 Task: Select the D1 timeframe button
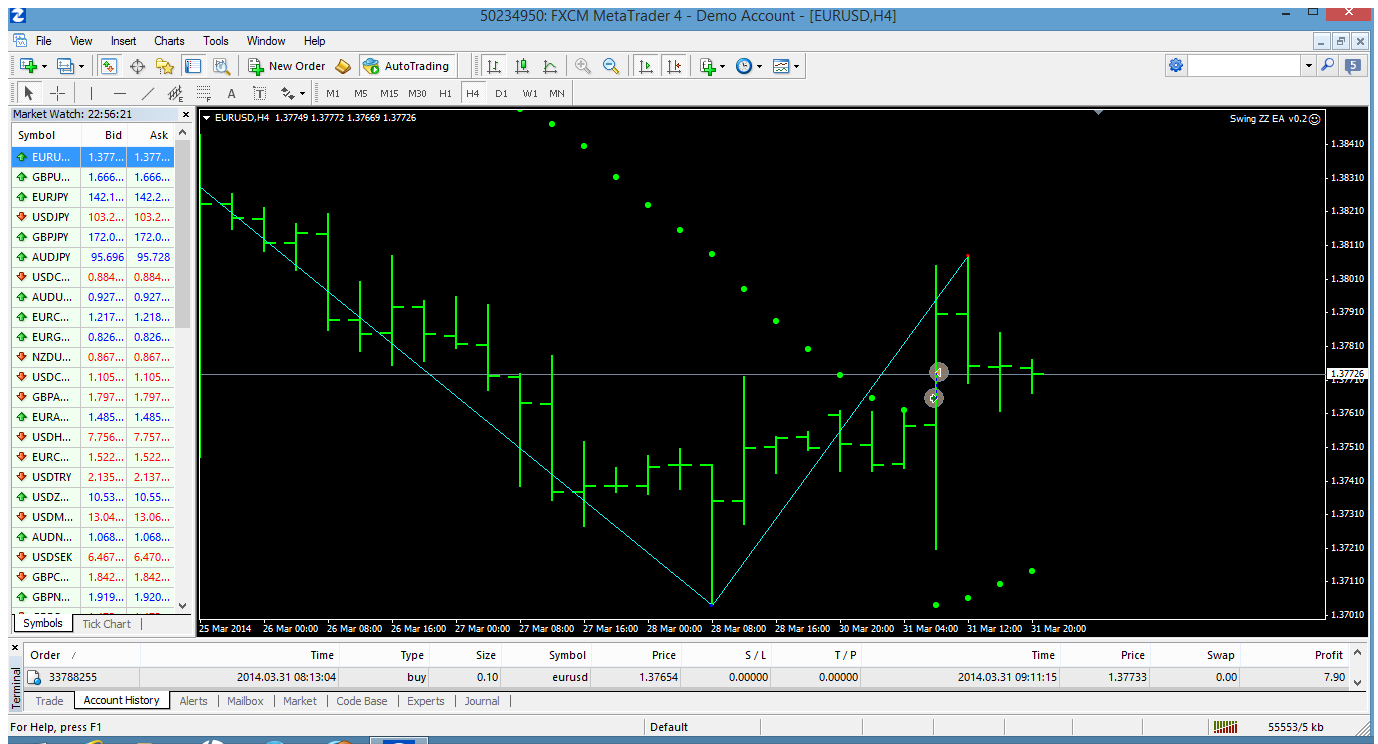501,93
